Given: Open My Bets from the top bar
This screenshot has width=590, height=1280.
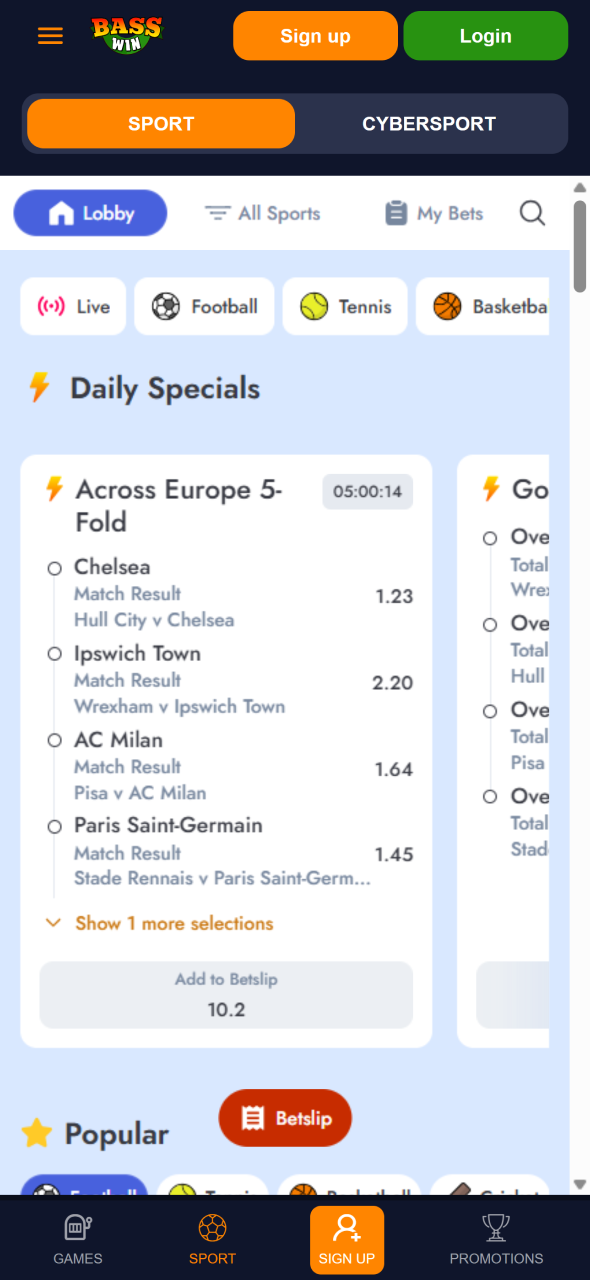Looking at the screenshot, I should click(x=433, y=213).
